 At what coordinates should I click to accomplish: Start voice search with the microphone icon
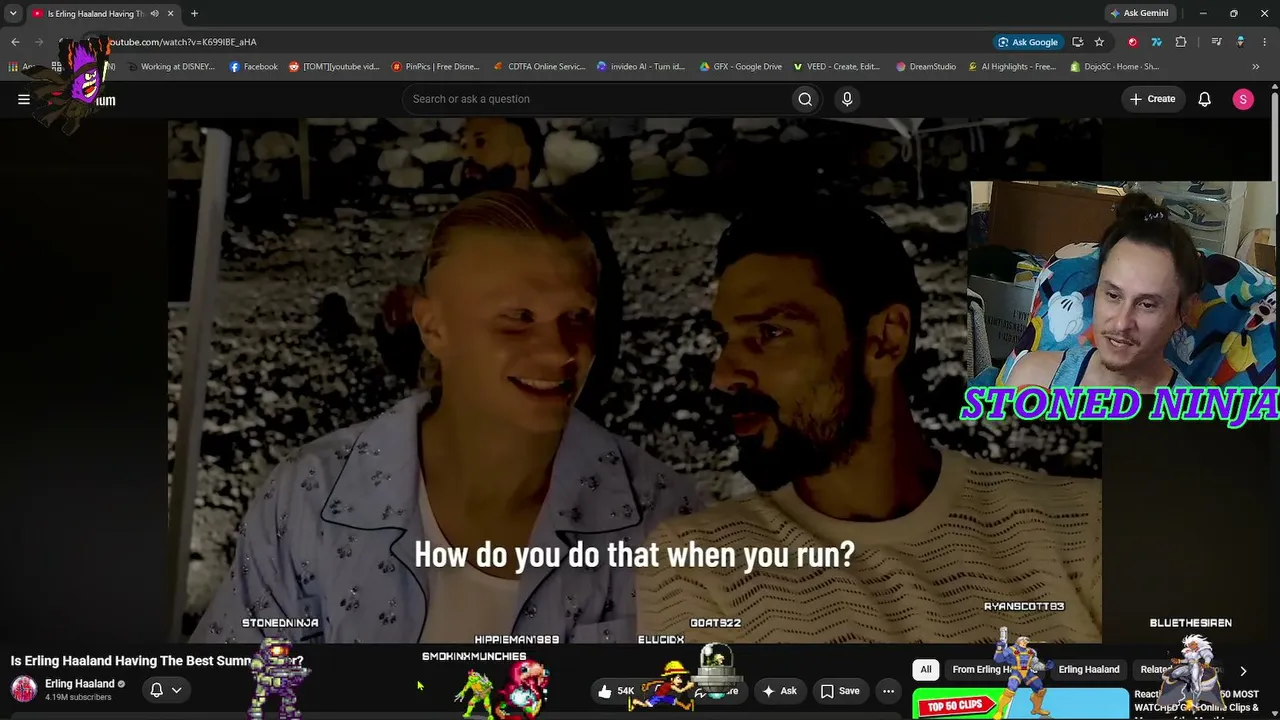pos(847,99)
